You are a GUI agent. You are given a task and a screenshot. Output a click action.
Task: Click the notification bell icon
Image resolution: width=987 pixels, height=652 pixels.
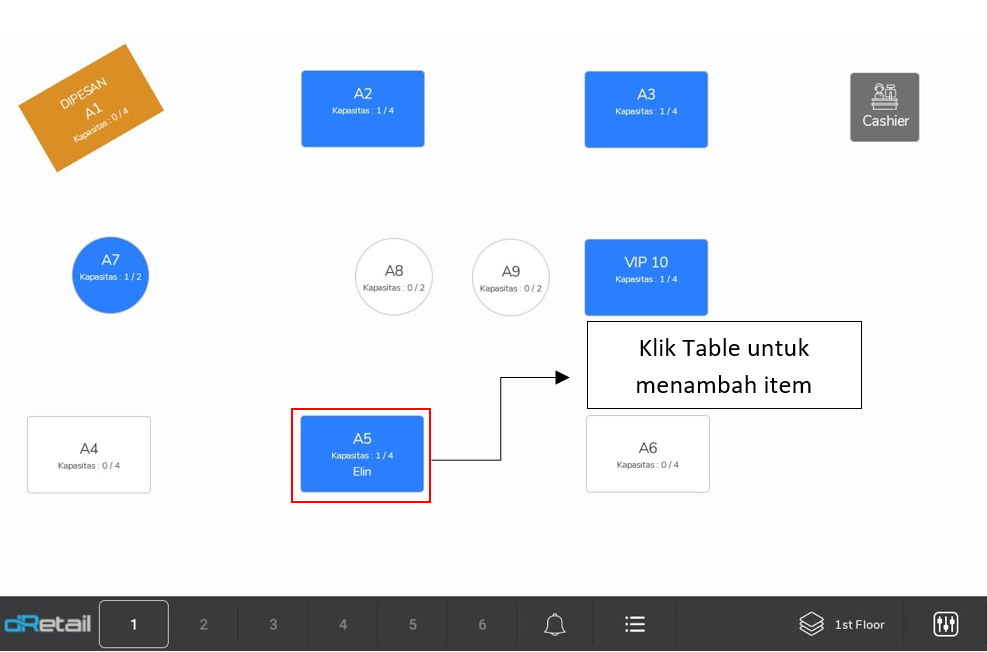pyautogui.click(x=555, y=624)
